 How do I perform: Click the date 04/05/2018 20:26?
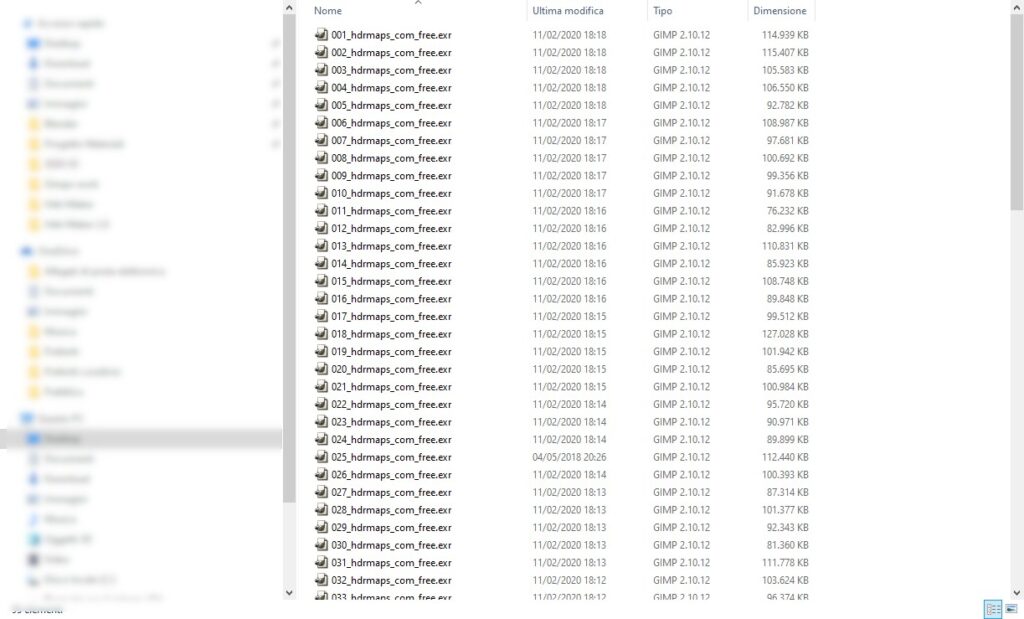point(569,458)
